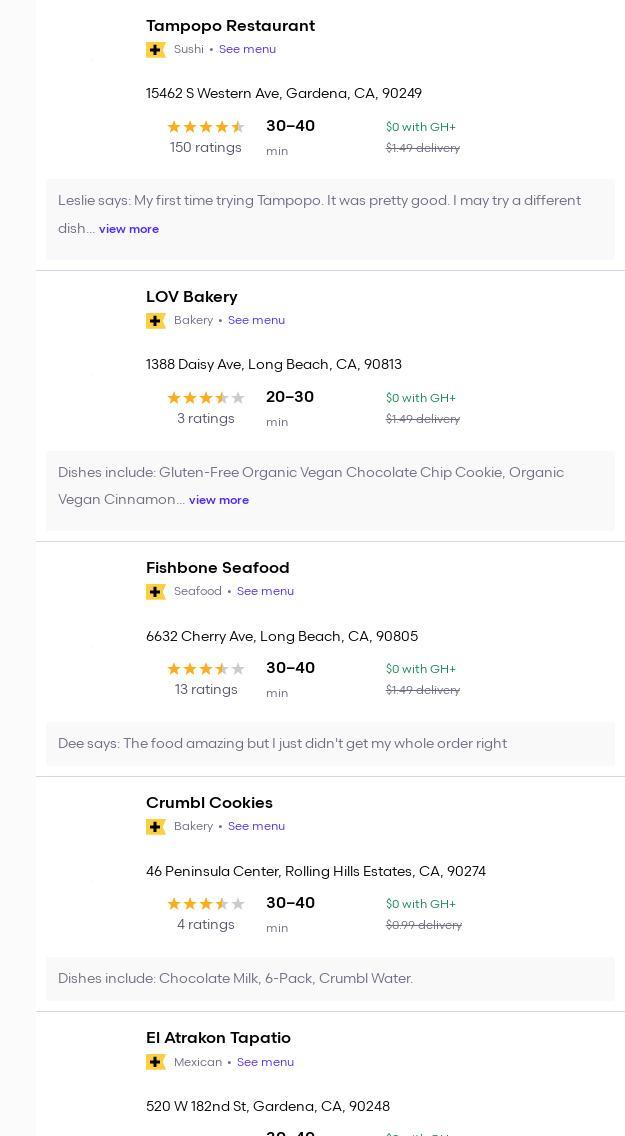This screenshot has height=1136, width=625.
Task: Click the GH+ badge icon beside Crumbl Cookies
Action: coord(155,827)
